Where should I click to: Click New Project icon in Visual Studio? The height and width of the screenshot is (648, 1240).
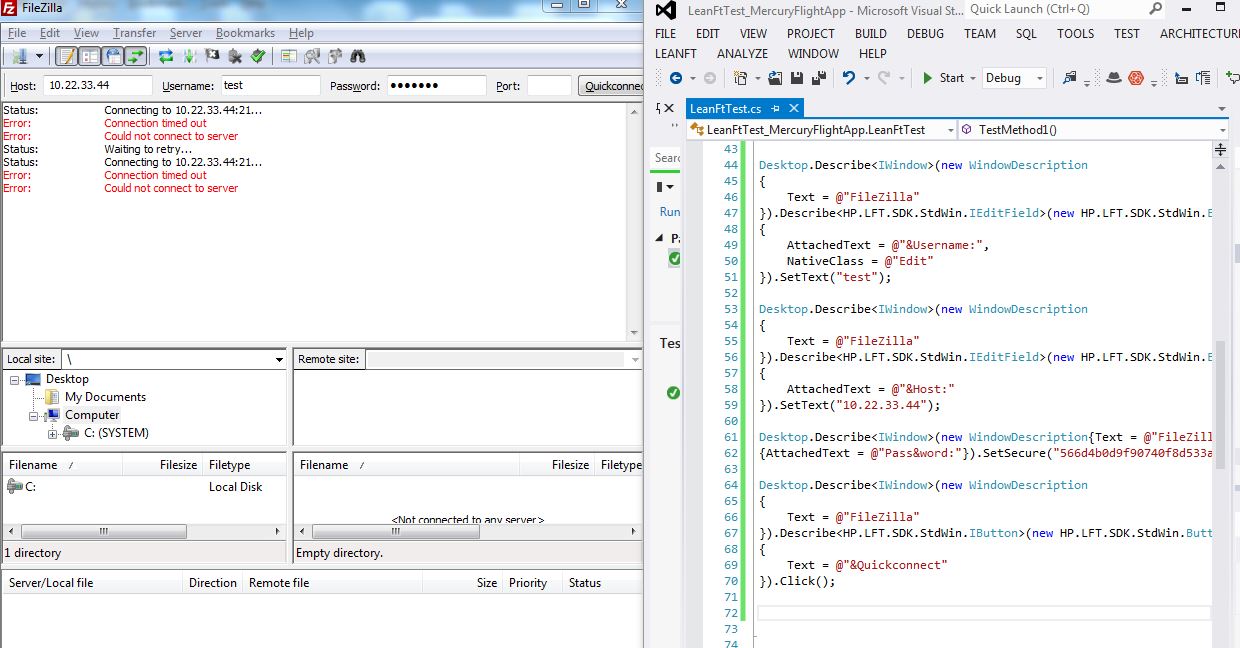click(x=741, y=78)
